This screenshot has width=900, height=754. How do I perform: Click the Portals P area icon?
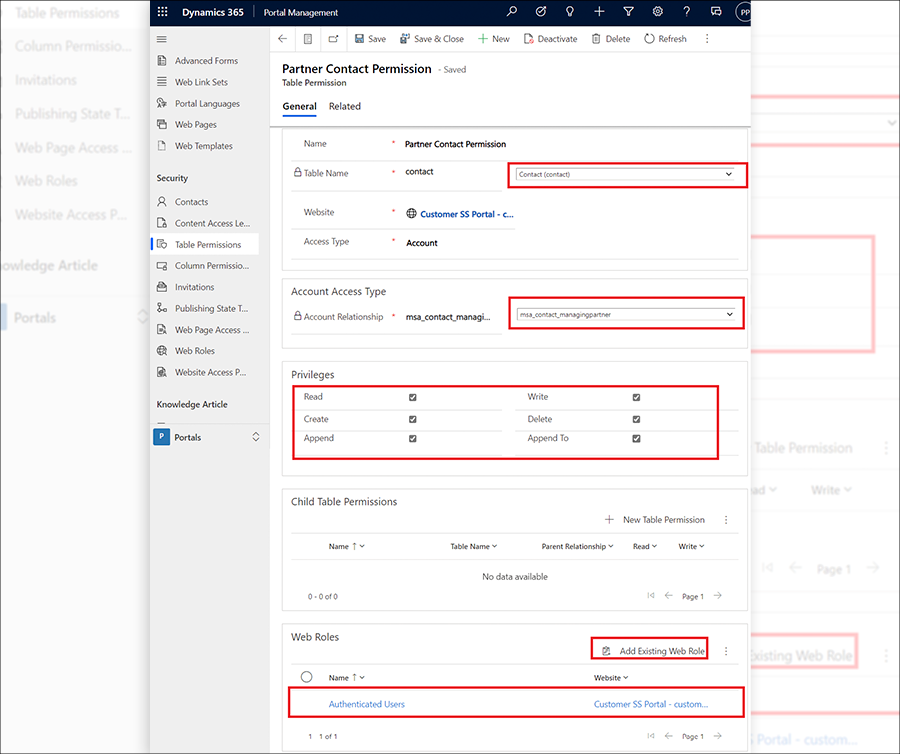pyautogui.click(x=162, y=437)
